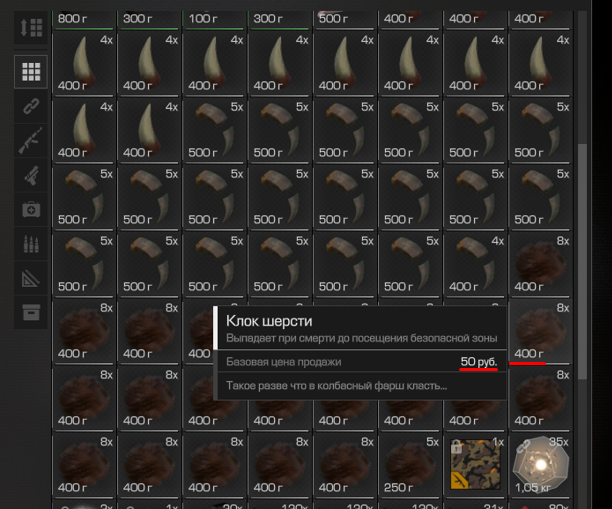Image resolution: width=612 pixels, height=509 pixels.
Task: Select the glowing artifact 35x item
Action: pyautogui.click(x=540, y=464)
